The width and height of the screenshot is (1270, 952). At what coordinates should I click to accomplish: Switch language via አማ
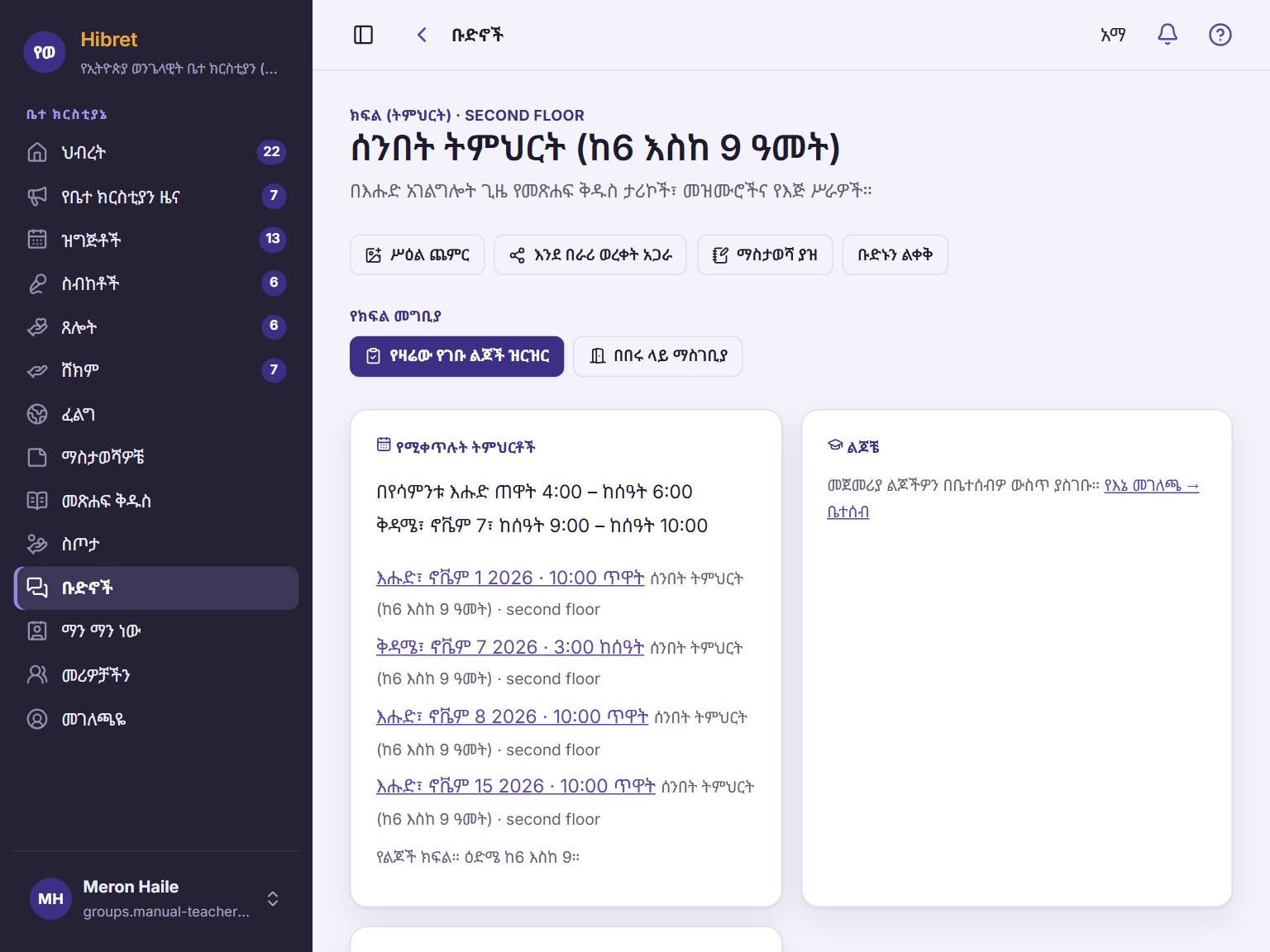1113,35
